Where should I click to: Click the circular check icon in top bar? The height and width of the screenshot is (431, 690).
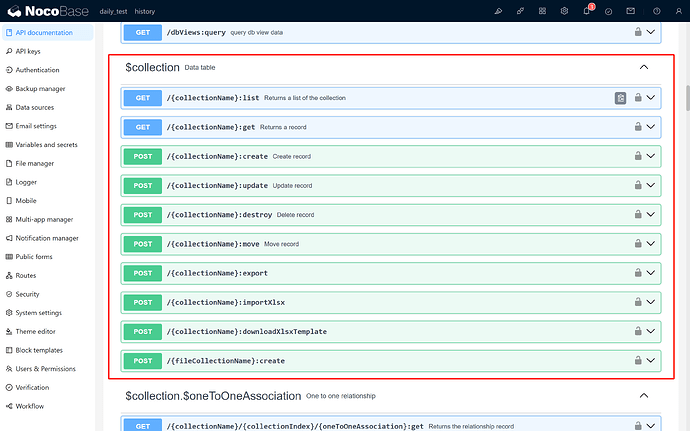point(609,11)
